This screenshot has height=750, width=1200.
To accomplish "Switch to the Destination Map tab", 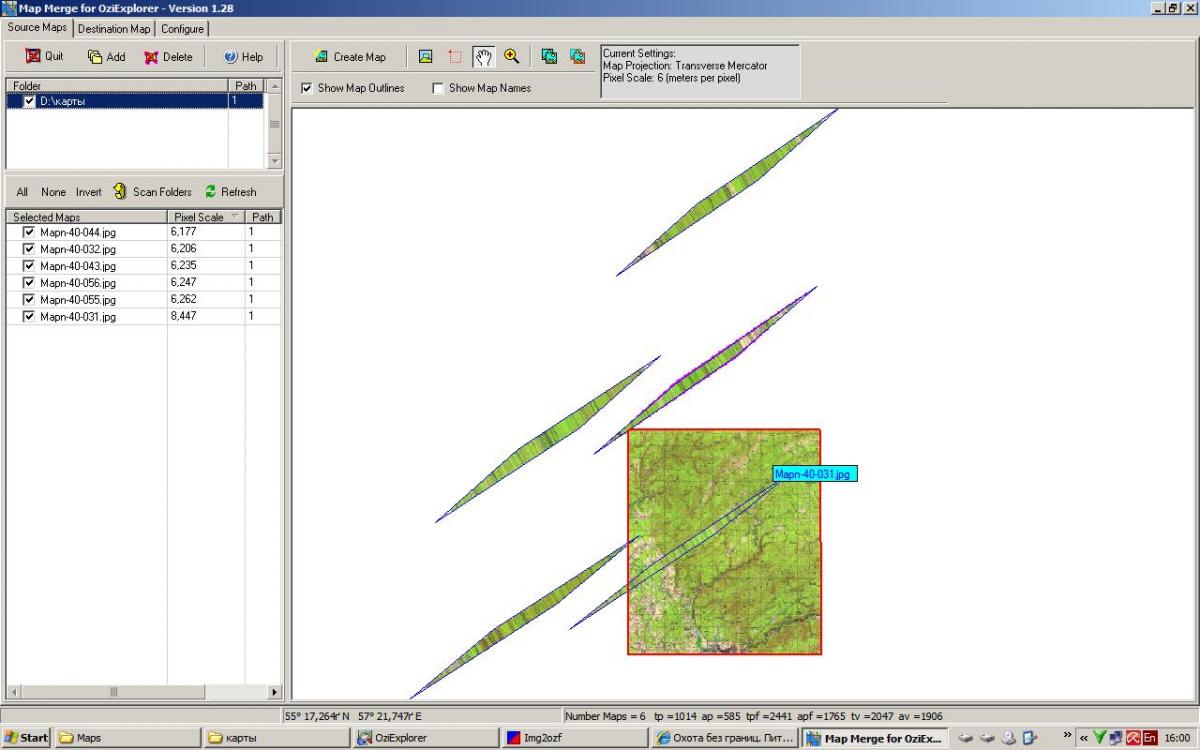I will (114, 29).
